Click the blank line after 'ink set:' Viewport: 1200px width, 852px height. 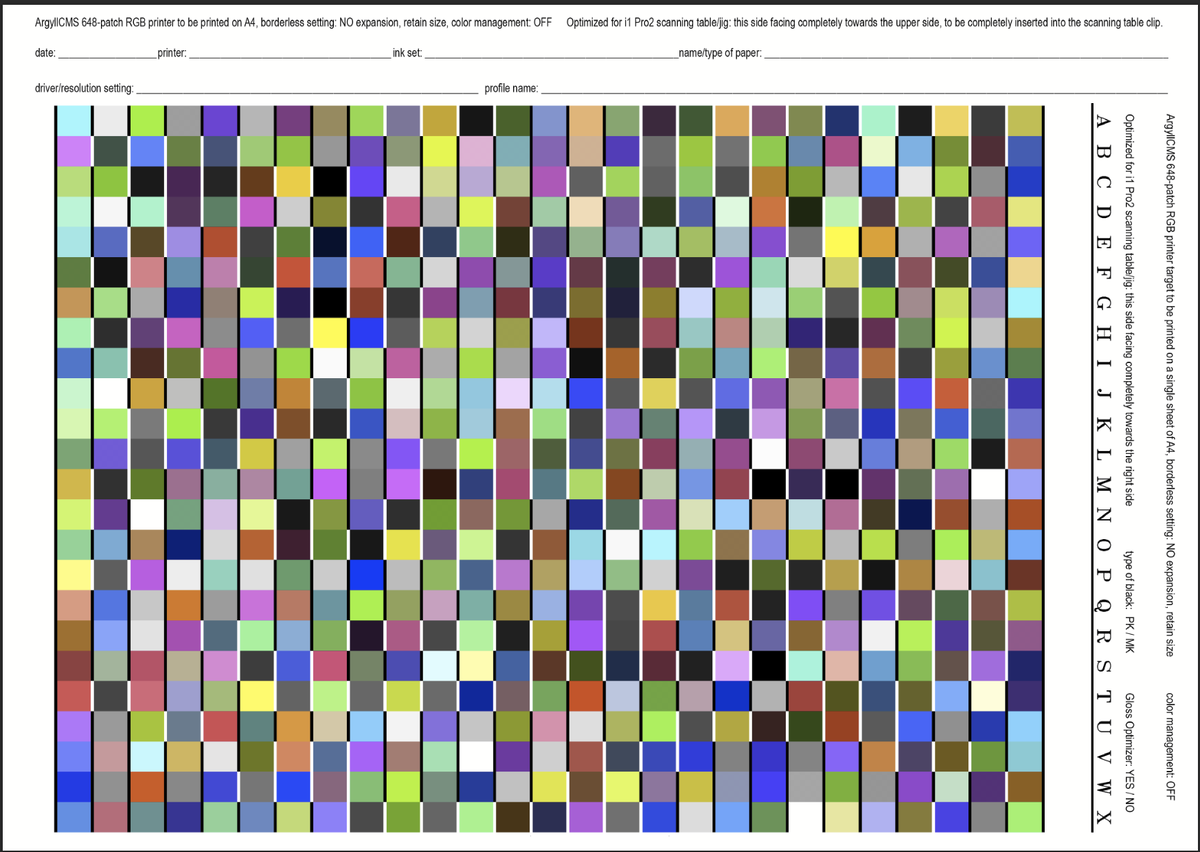(552, 53)
